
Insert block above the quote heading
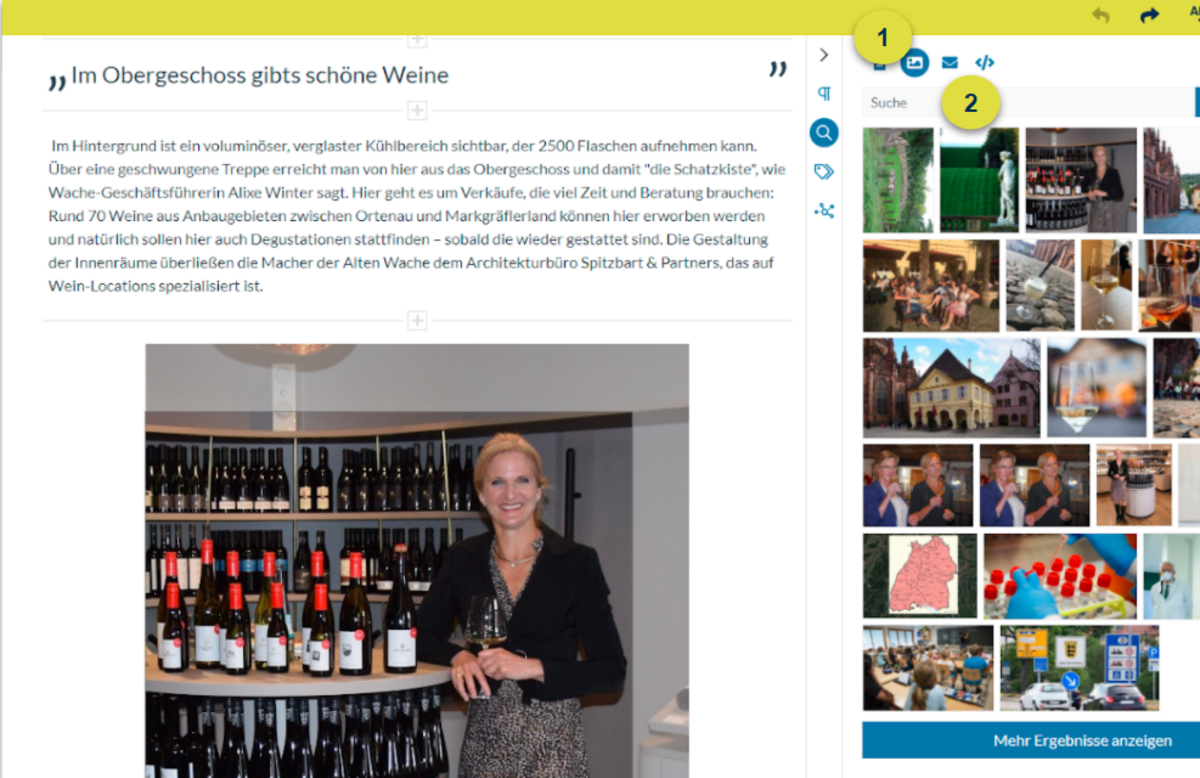[x=417, y=40]
